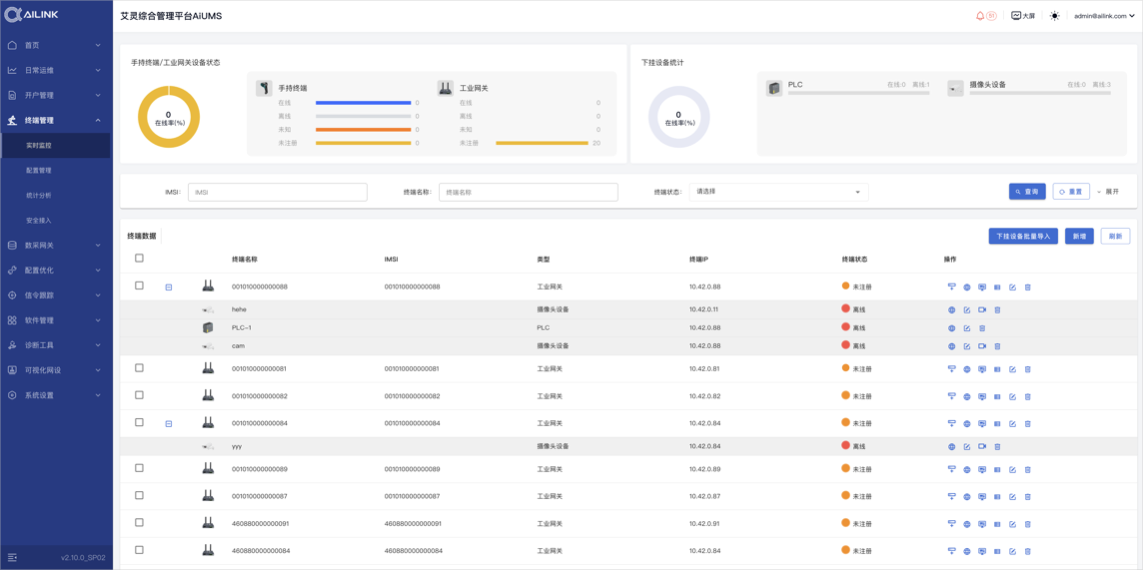Click the monitor icon for 001010000000082
Viewport: 1143px width, 570px height.
pos(982,396)
